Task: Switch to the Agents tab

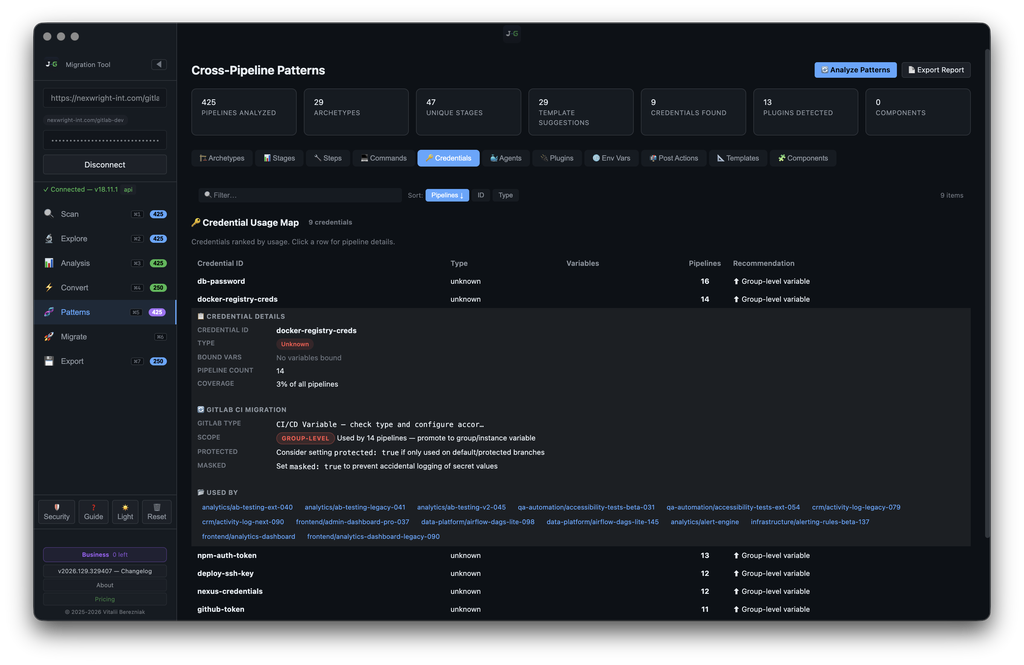Action: pos(506,158)
